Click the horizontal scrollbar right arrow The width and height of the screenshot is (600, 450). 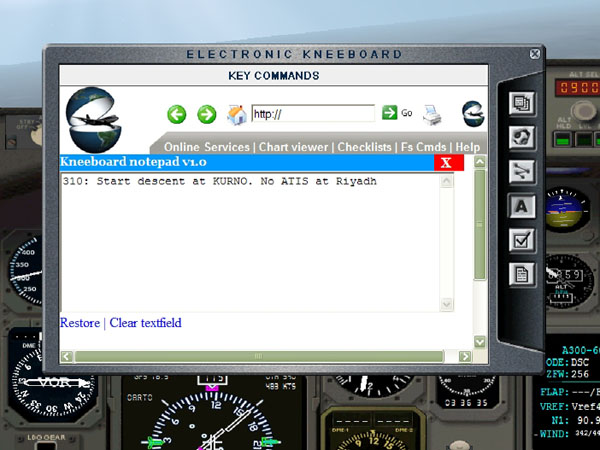[465, 357]
